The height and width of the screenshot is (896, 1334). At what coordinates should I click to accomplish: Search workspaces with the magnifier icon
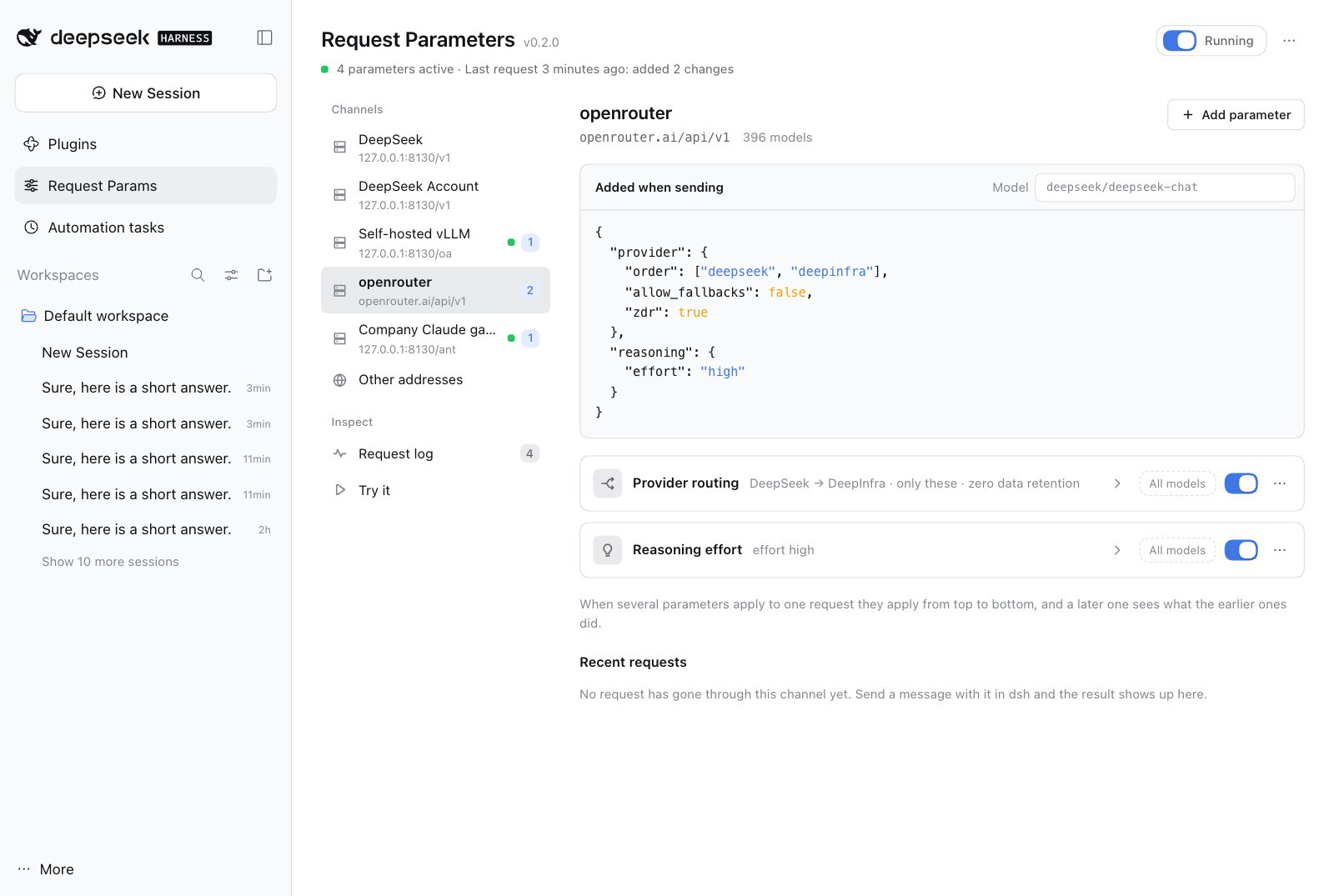198,275
